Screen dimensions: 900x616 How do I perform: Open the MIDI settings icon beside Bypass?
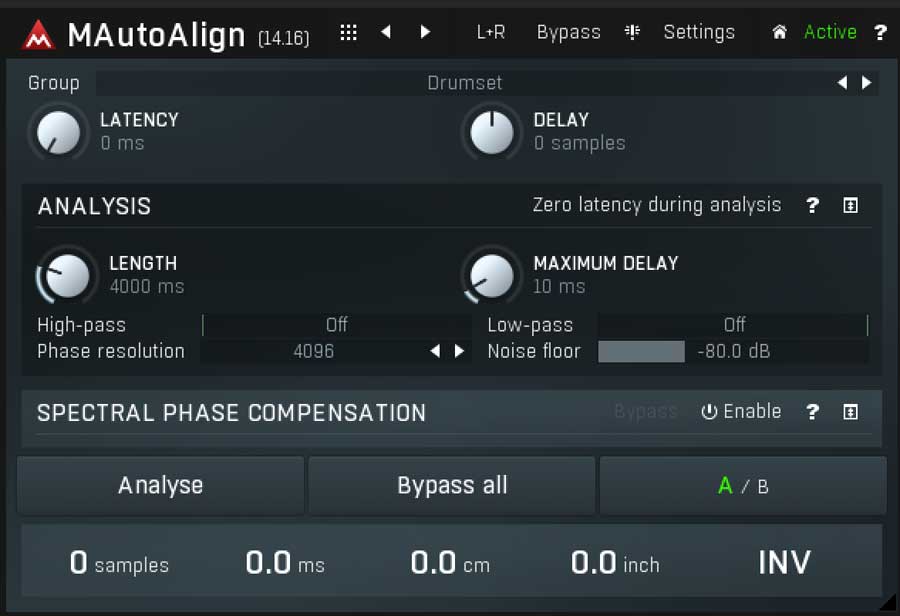tap(632, 32)
